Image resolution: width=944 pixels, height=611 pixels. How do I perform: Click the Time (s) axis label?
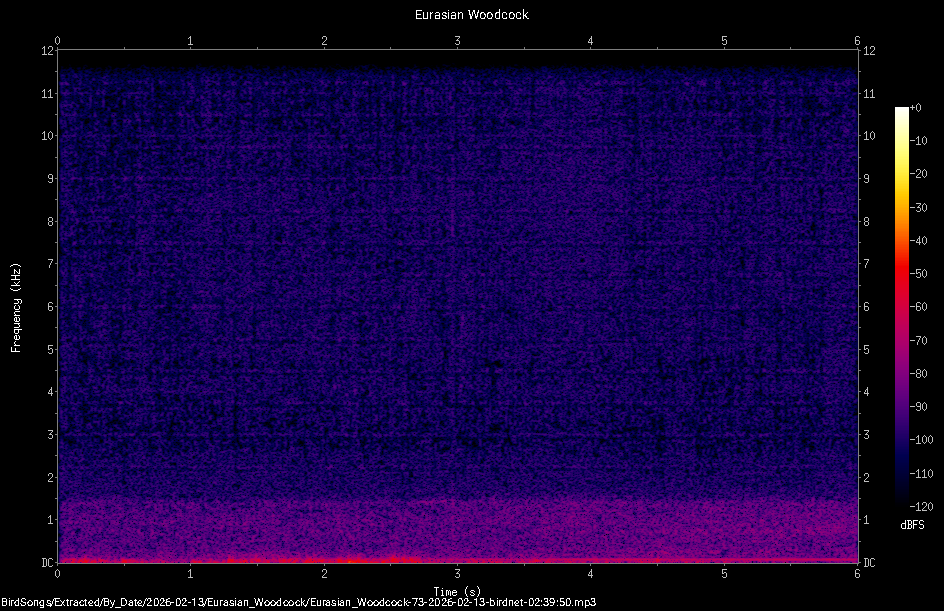tap(457, 591)
